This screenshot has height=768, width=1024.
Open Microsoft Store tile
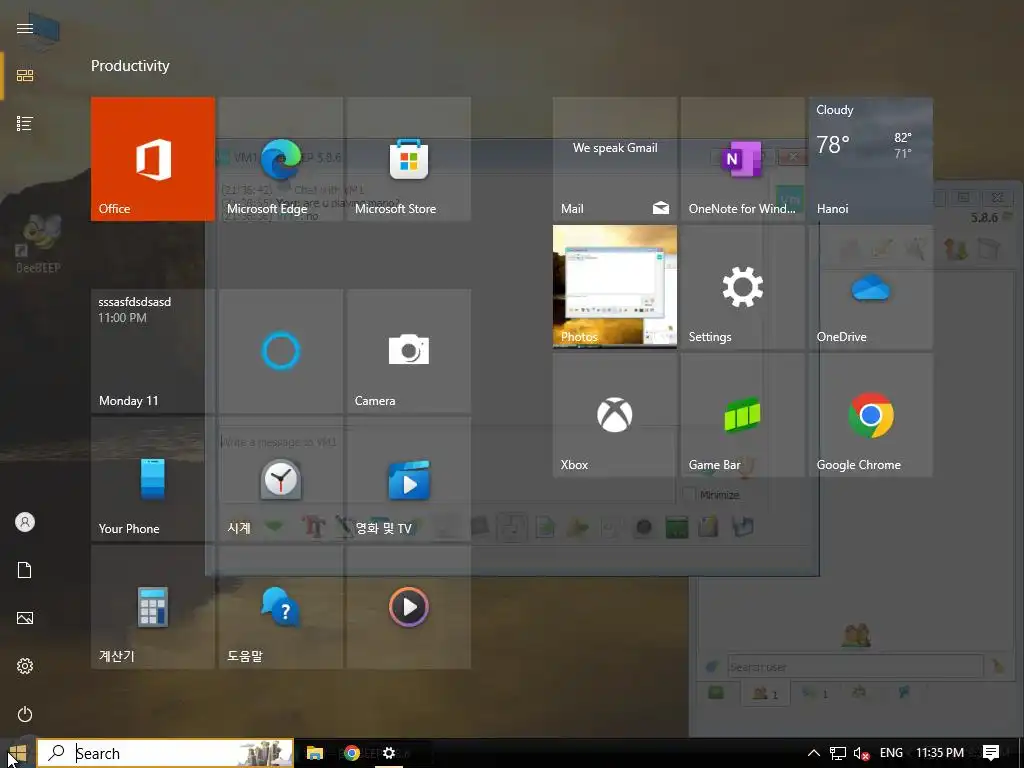pyautogui.click(x=409, y=159)
